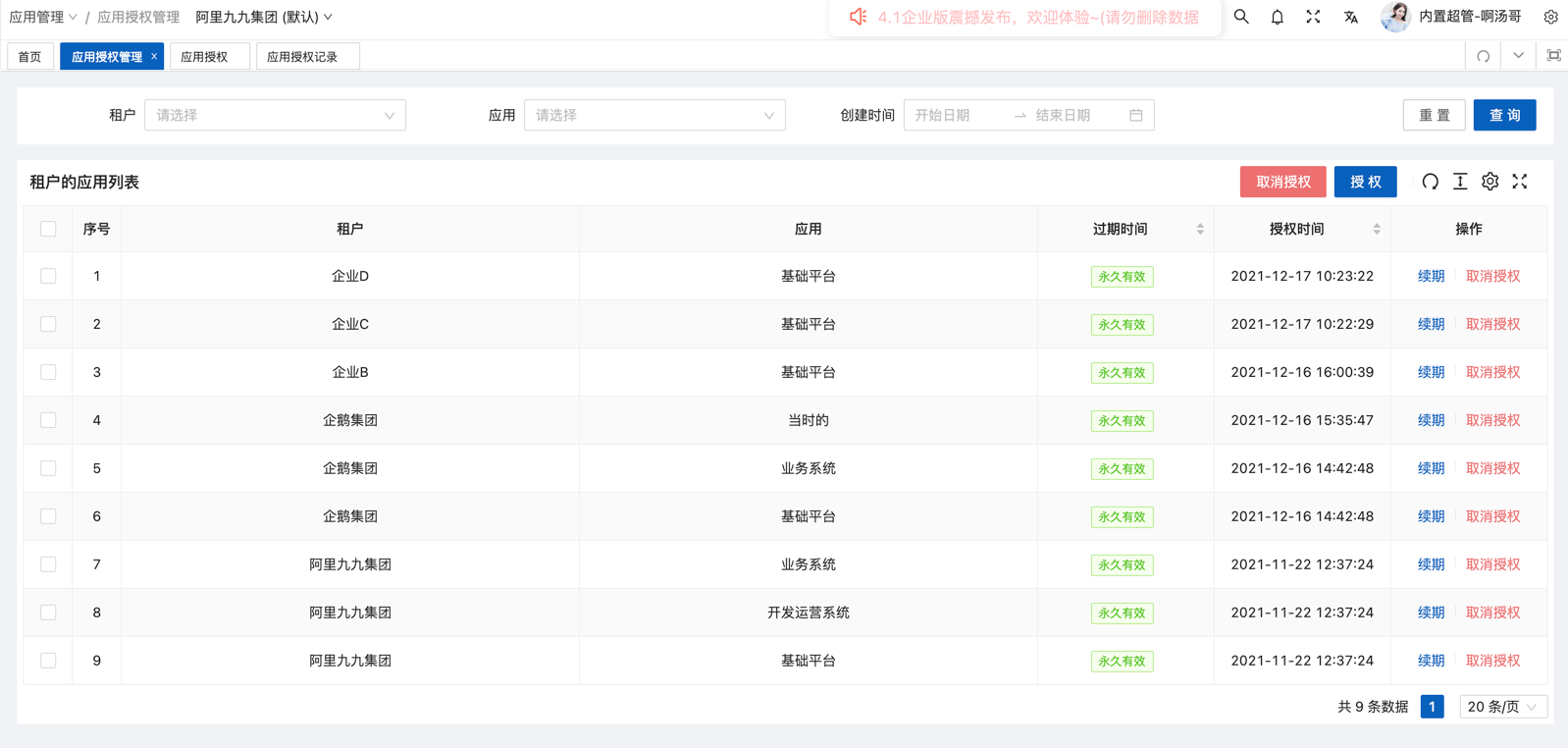Refresh the tenant application table
This screenshot has height=748, width=1568.
pyautogui.click(x=1430, y=182)
